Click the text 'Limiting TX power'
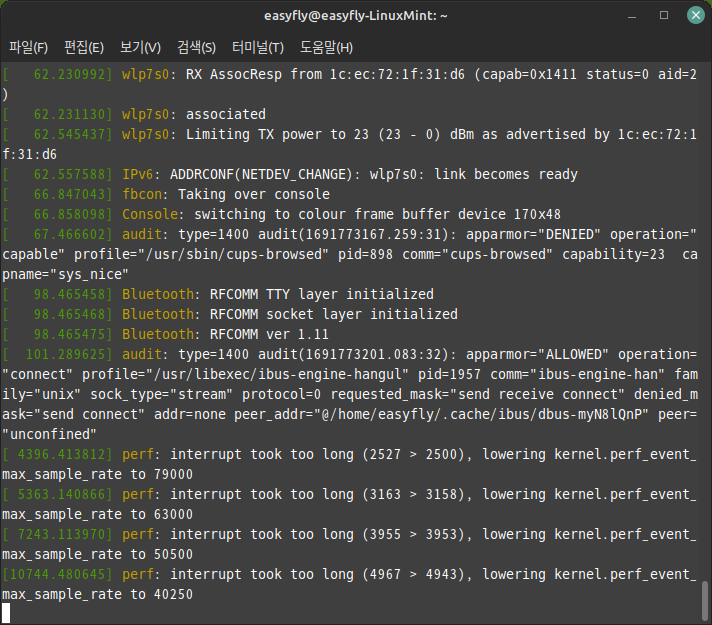Screen dimensions: 712x625 tap(253, 134)
